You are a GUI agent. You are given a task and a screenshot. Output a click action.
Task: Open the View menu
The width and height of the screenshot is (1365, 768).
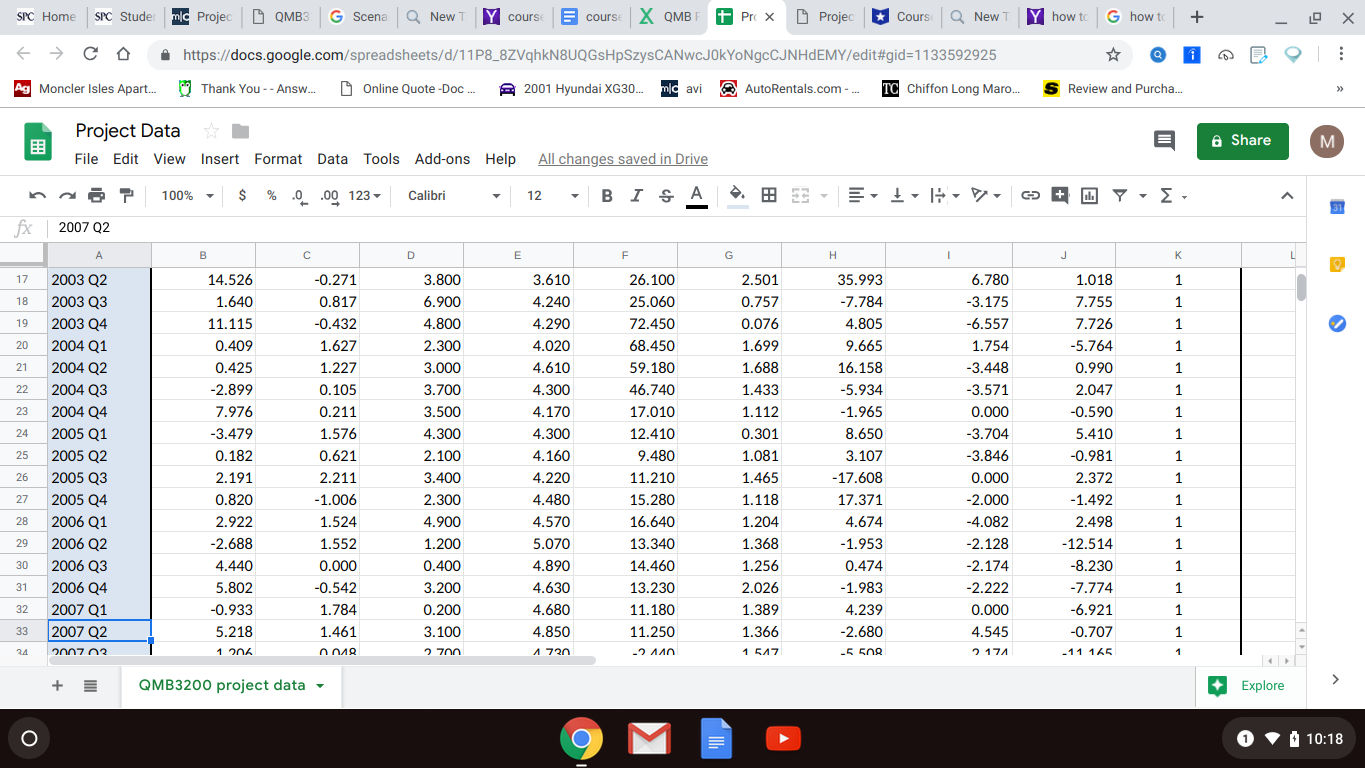point(169,159)
